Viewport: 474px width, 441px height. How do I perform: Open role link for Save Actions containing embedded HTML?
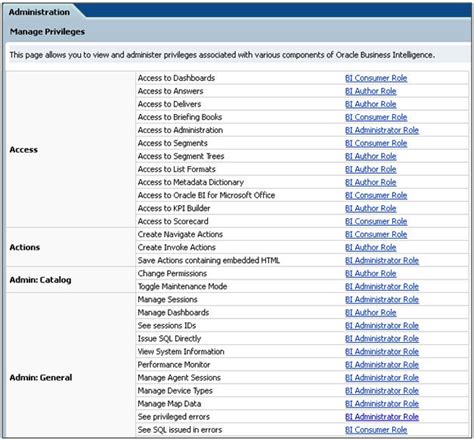[x=382, y=260]
